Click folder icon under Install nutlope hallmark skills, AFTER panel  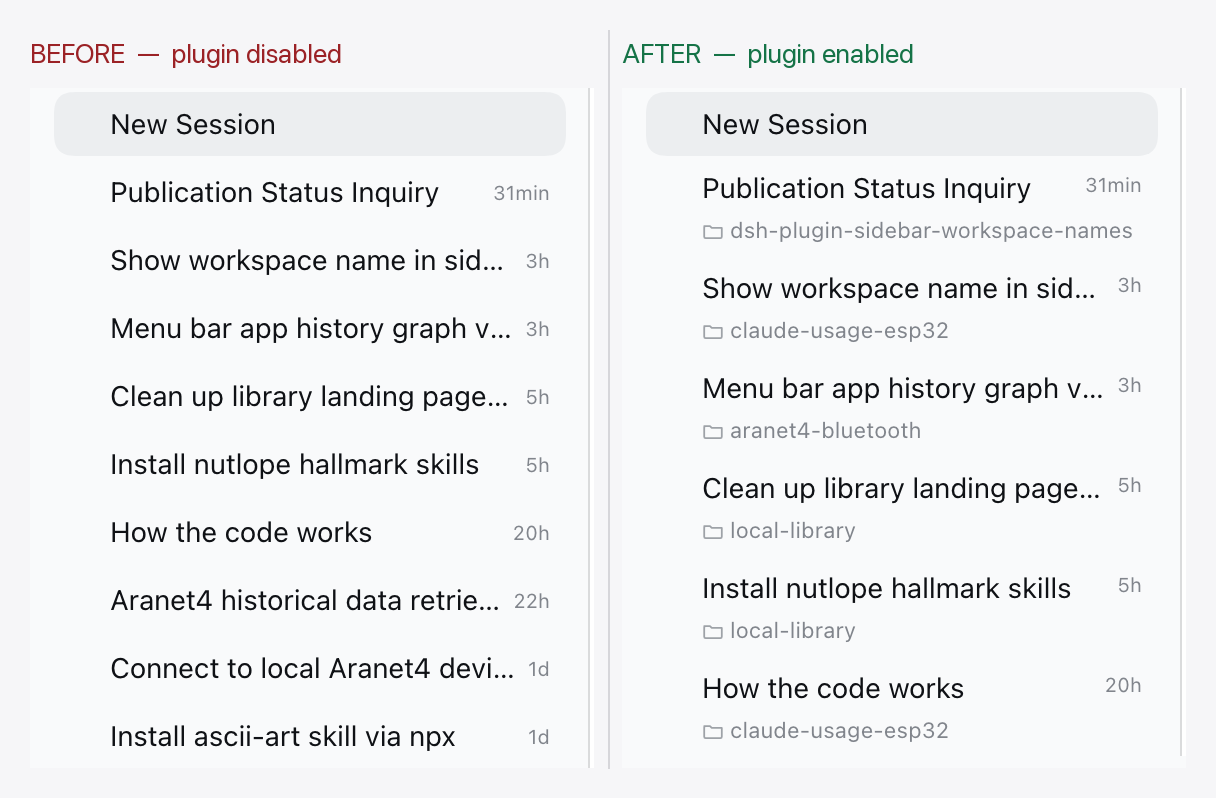click(713, 632)
